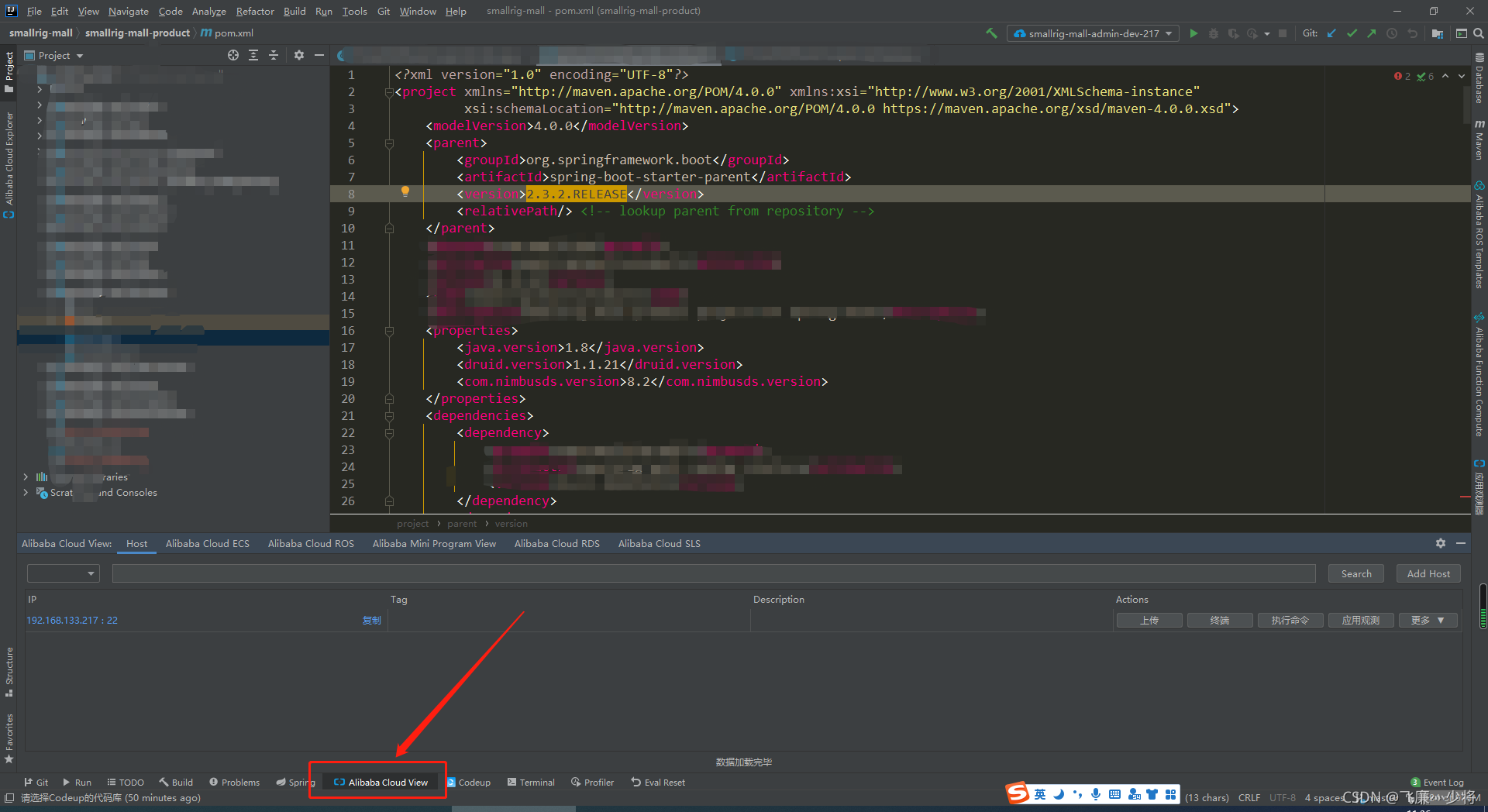Open the Maven side tool window

[x=1479, y=140]
